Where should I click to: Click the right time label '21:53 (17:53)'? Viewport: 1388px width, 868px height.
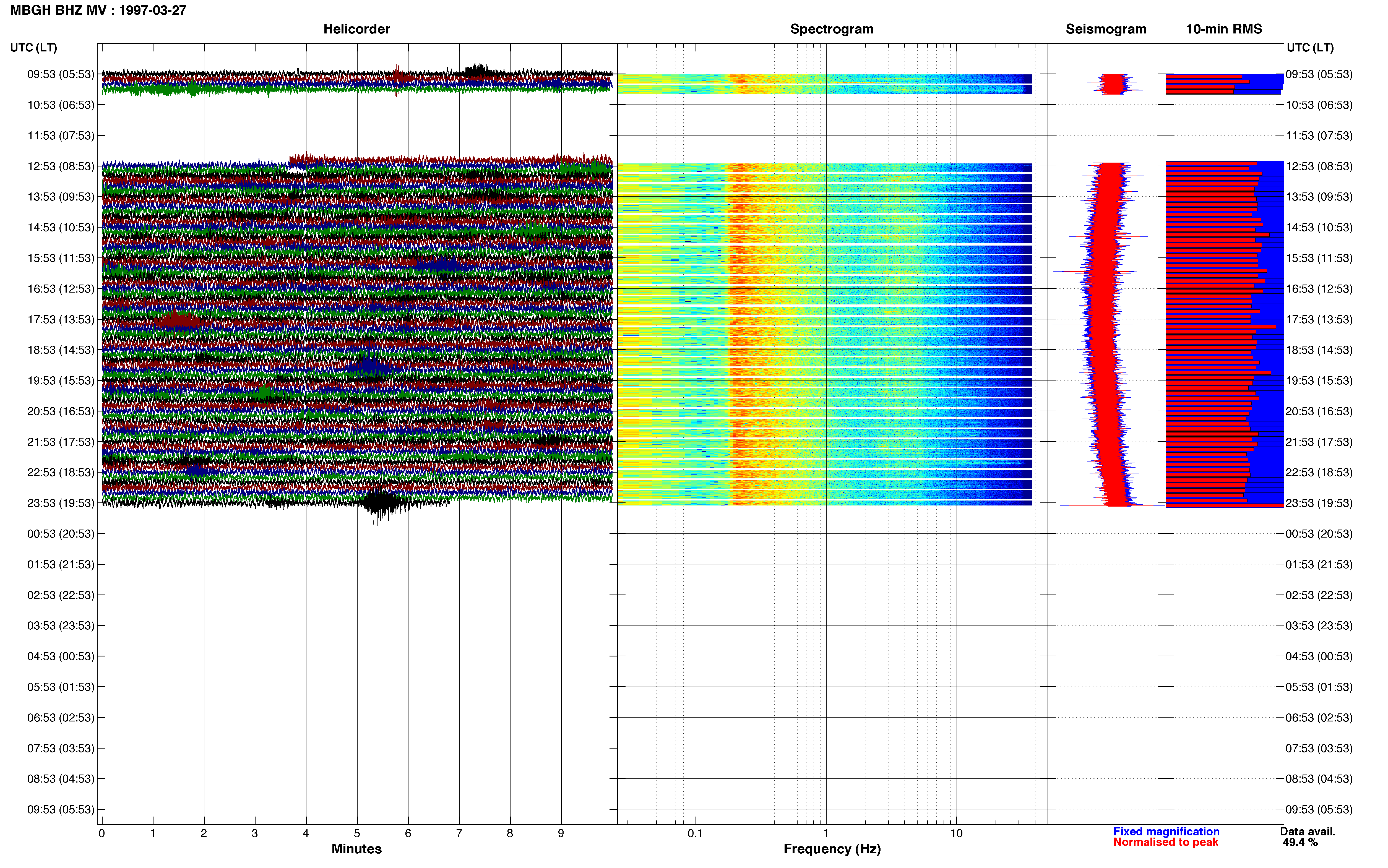(x=1319, y=442)
